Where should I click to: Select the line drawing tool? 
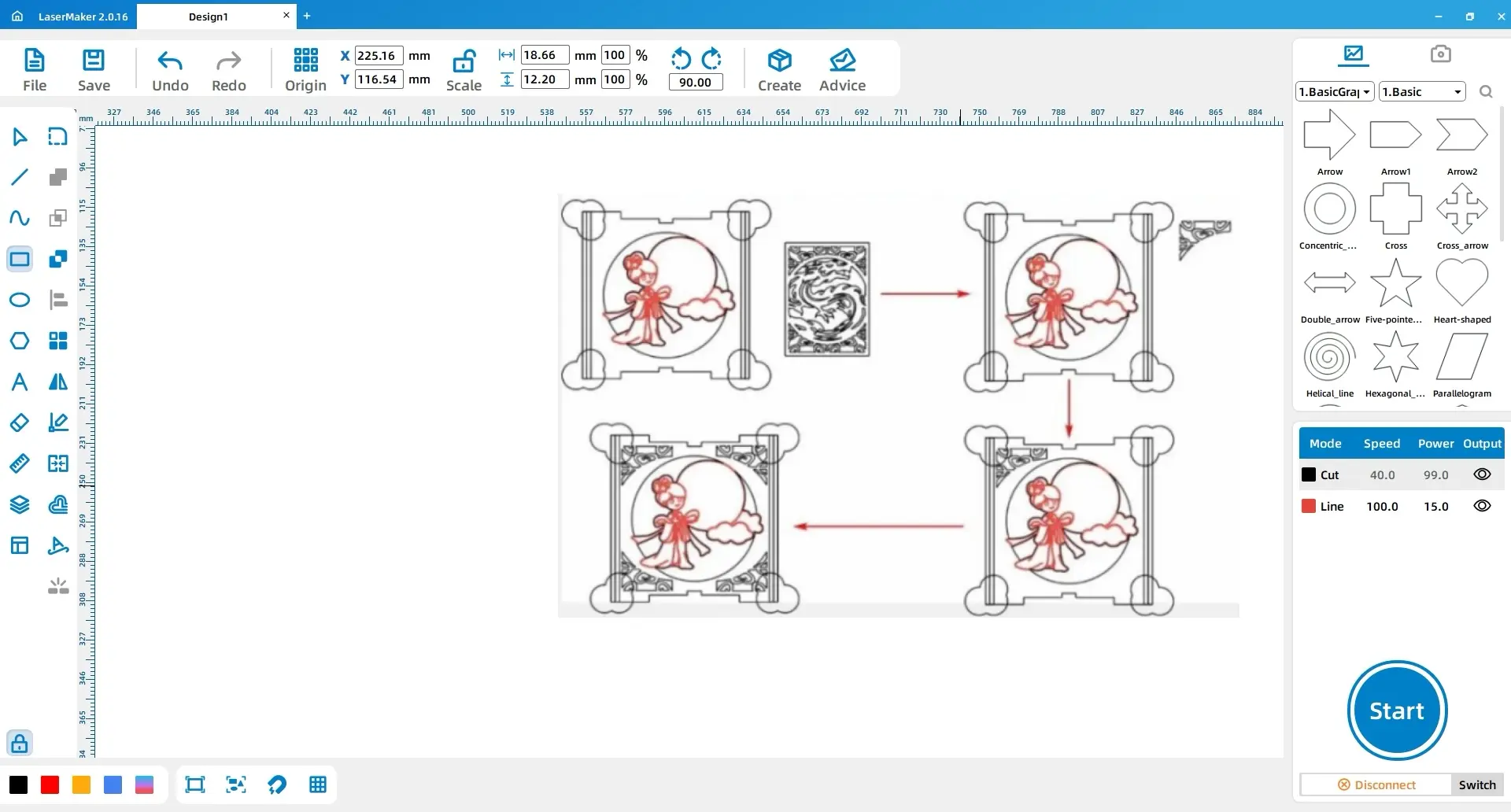click(20, 177)
